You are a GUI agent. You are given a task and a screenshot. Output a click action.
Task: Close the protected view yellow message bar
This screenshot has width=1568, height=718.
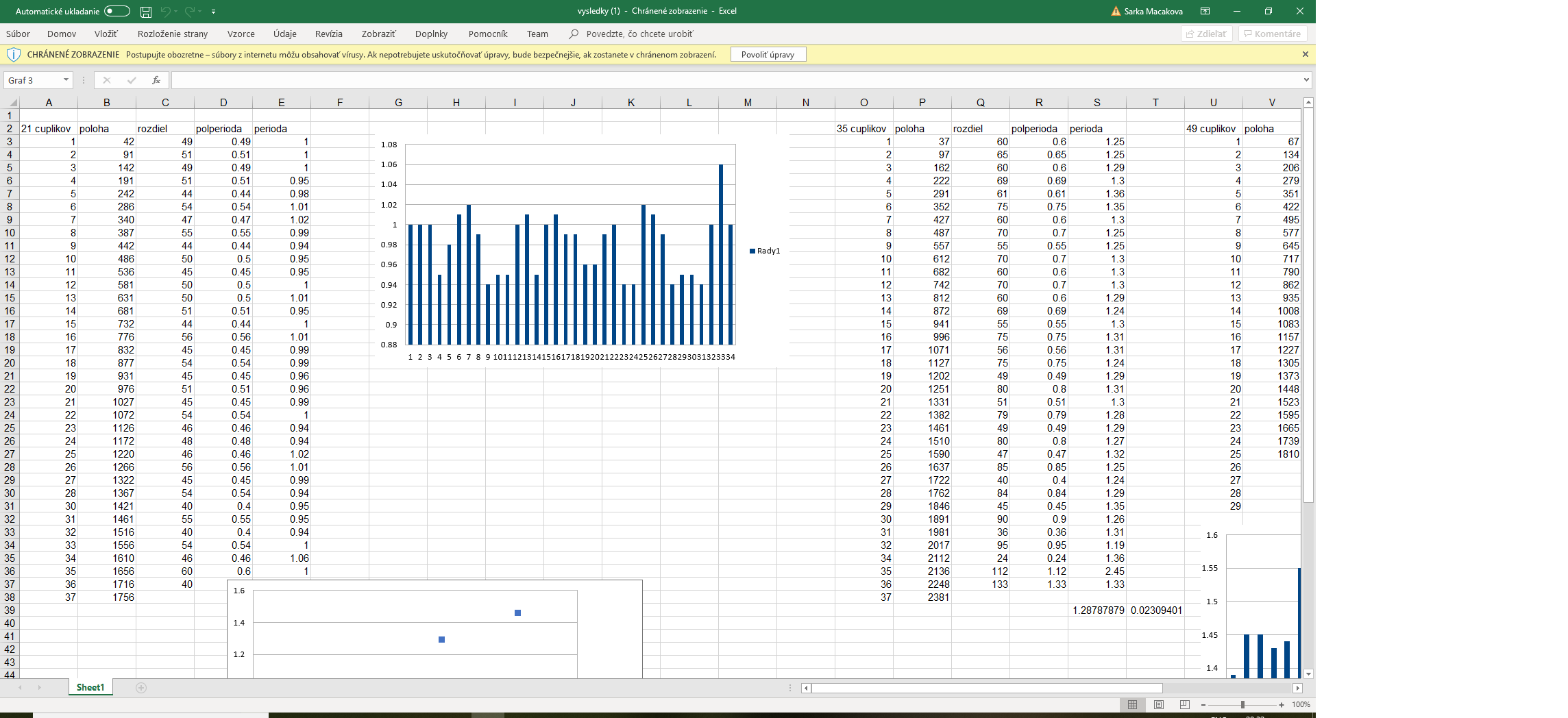1305,54
